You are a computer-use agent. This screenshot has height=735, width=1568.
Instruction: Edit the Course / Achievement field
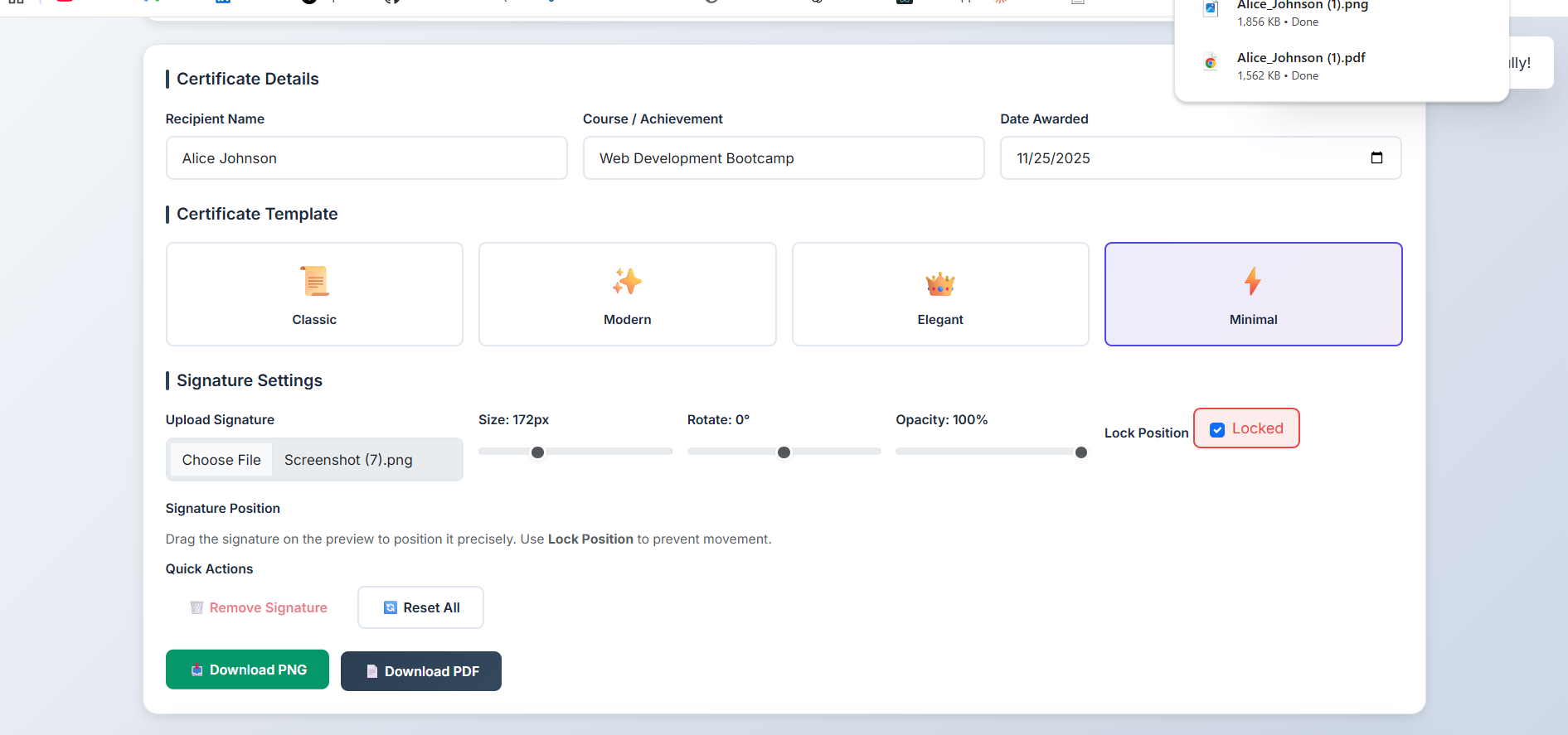pyautogui.click(x=784, y=158)
